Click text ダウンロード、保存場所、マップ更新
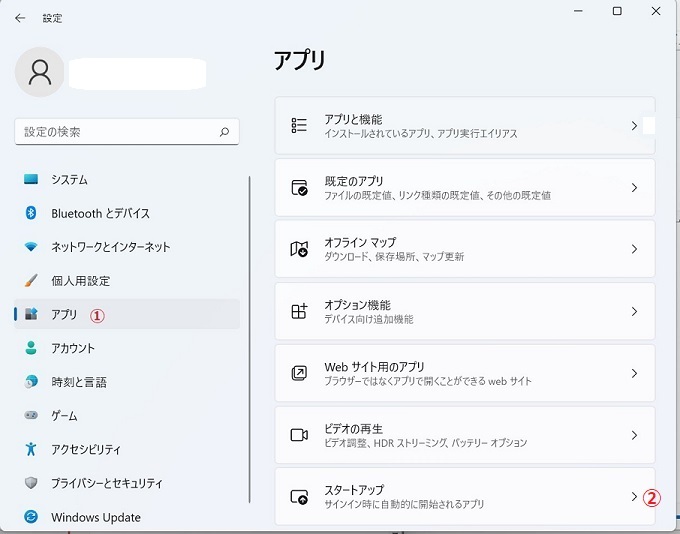680x534 pixels. pyautogui.click(x=394, y=257)
